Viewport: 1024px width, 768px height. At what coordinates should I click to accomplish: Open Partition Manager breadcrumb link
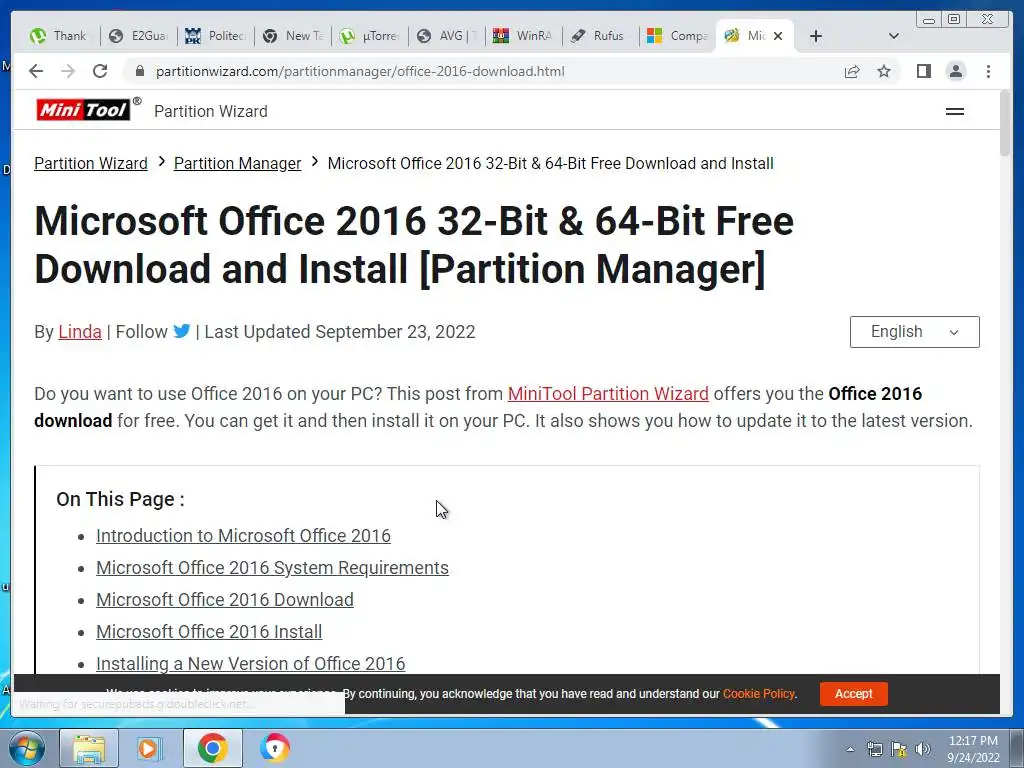pos(238,163)
